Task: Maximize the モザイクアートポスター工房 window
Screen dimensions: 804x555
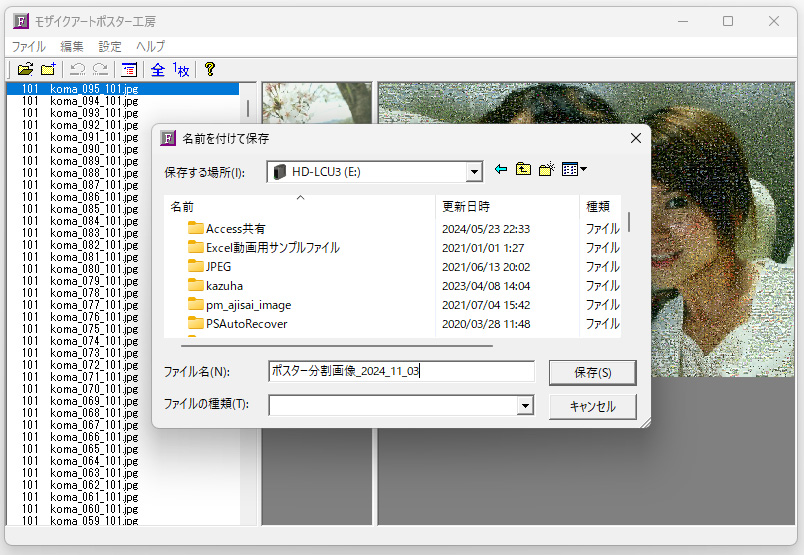Action: pyautogui.click(x=728, y=22)
